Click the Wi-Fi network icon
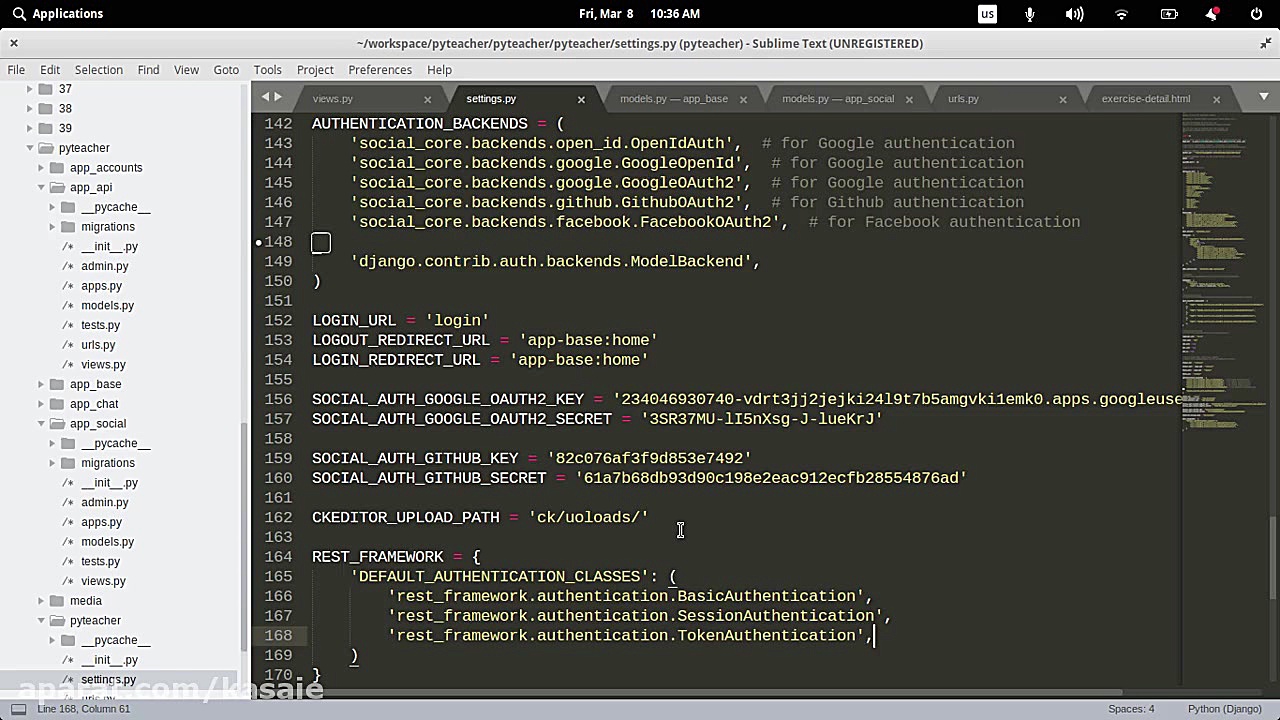Screen dimensions: 1280x720 coord(1121,14)
